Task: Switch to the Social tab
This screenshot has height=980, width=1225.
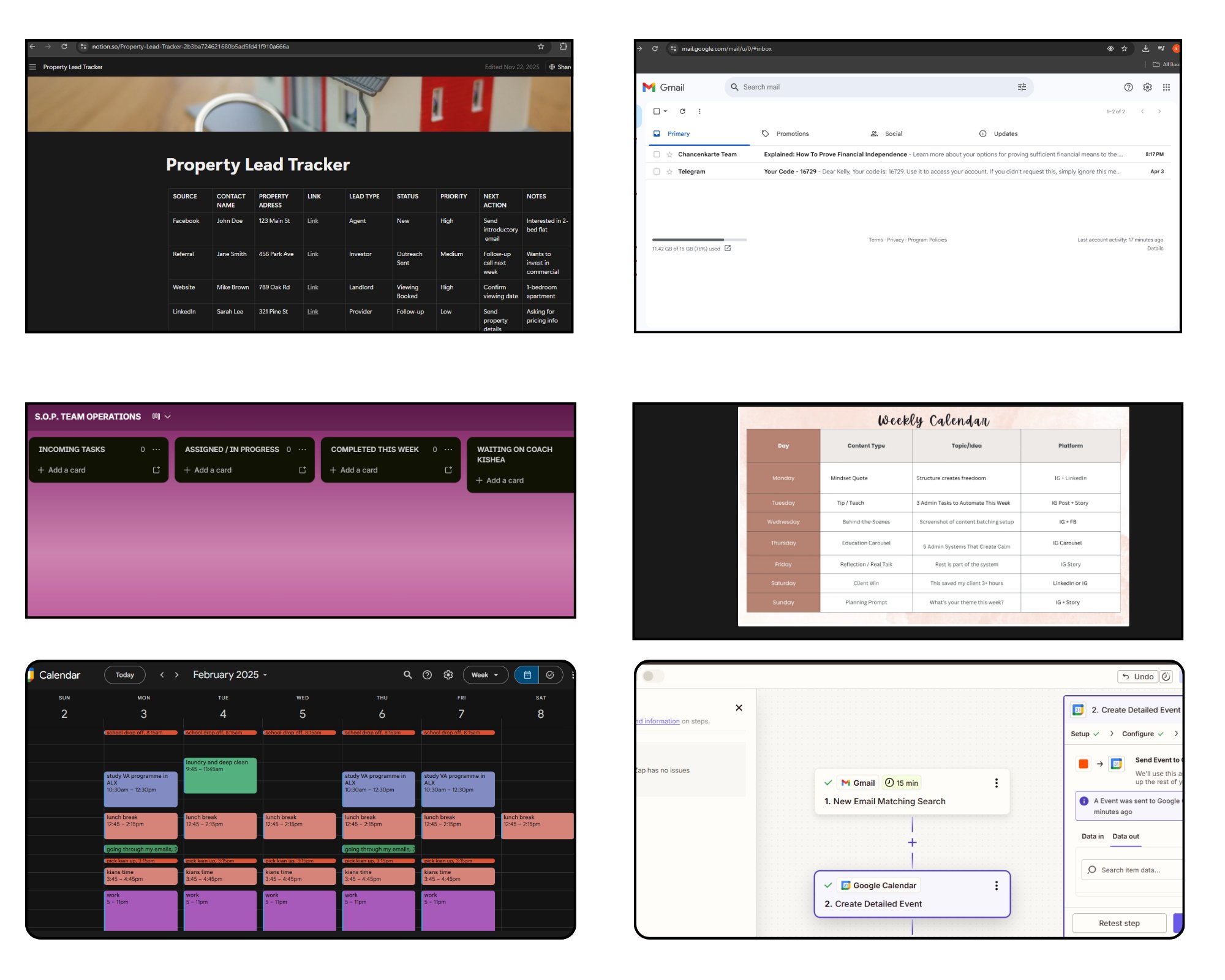Action: (893, 134)
